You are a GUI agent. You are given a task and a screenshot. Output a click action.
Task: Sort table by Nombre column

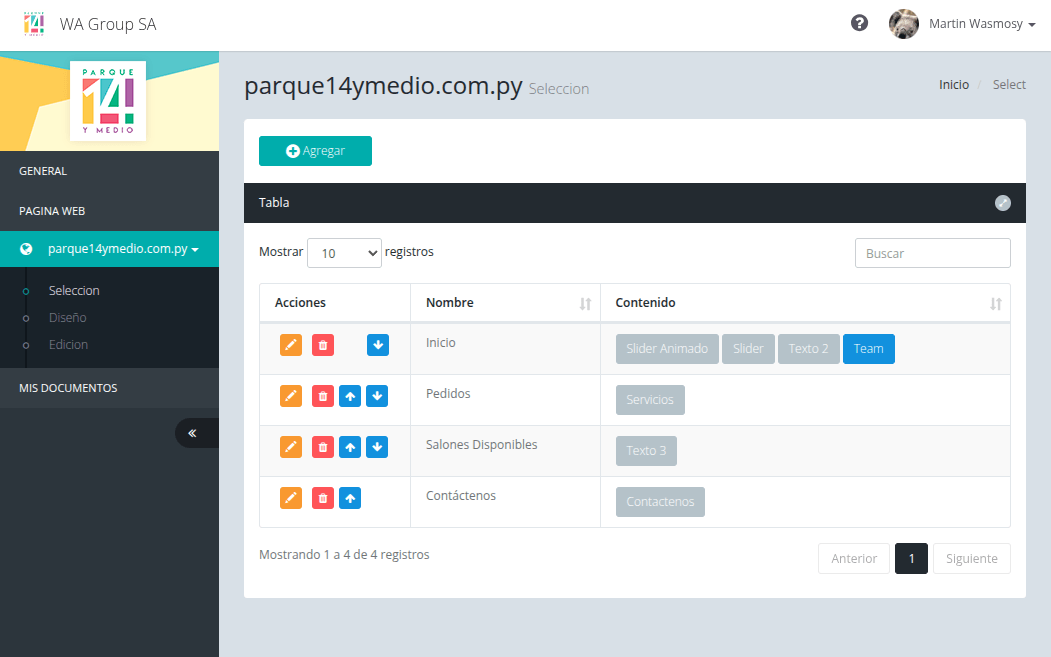click(505, 303)
